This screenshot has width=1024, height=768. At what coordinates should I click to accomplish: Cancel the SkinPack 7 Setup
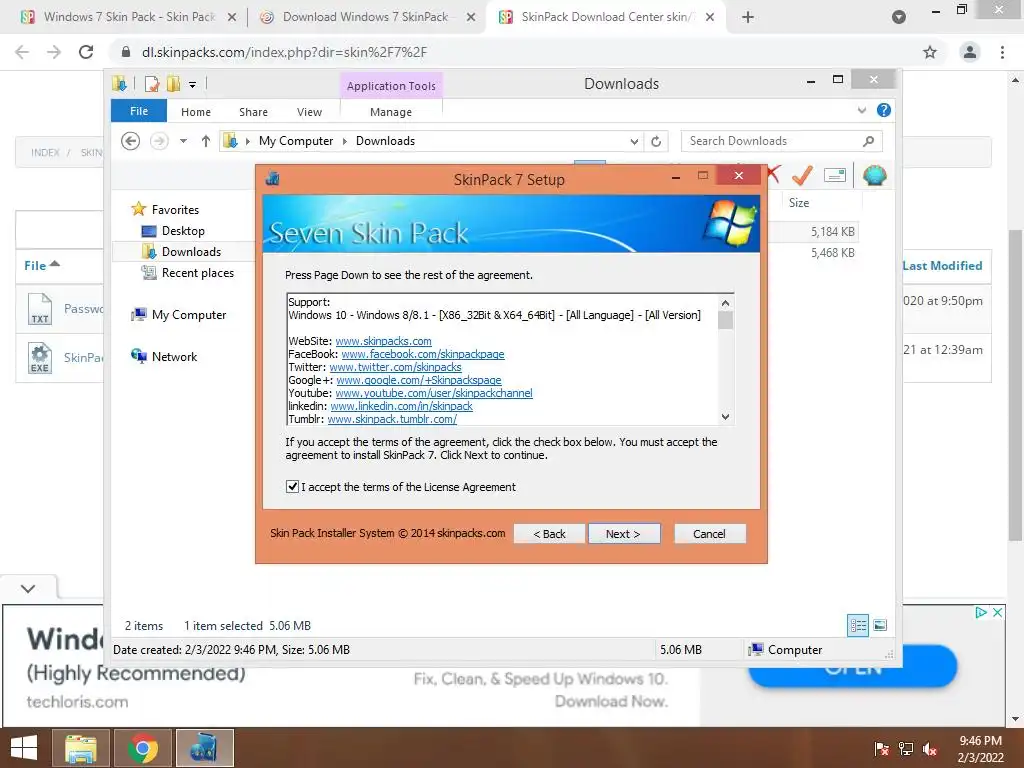point(709,534)
